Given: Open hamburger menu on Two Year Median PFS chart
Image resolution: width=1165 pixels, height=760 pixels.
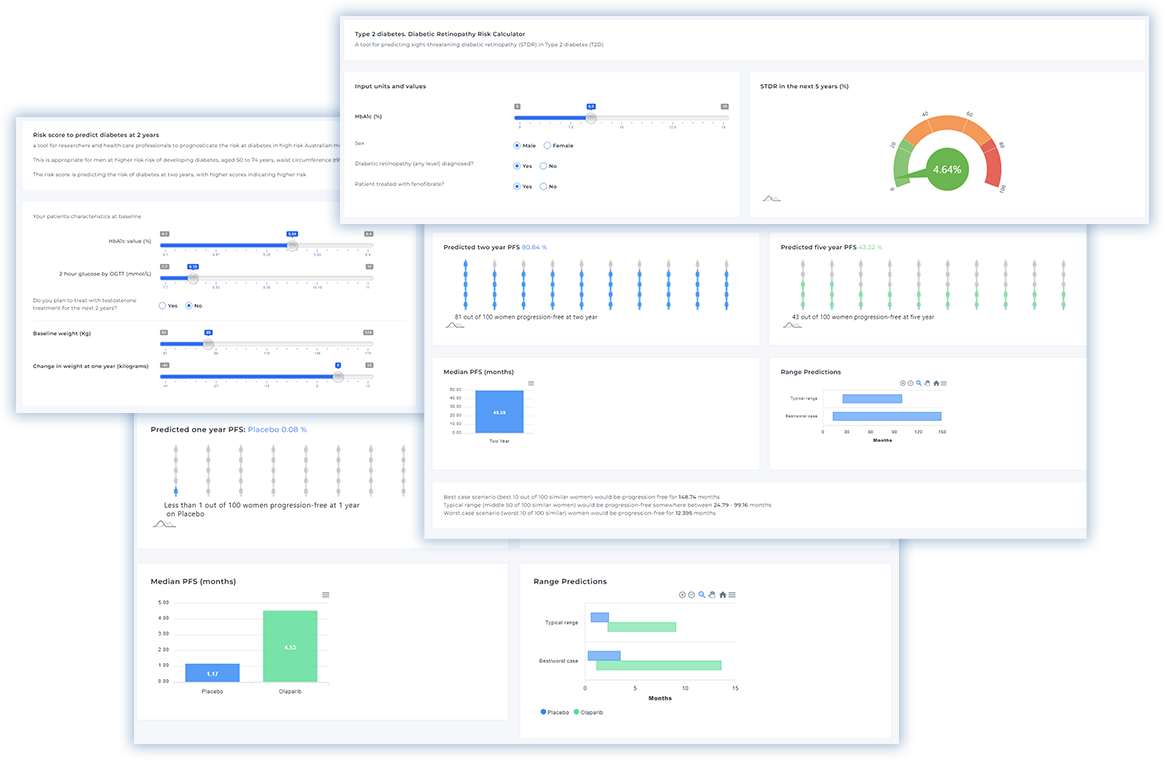Looking at the screenshot, I should [x=531, y=383].
